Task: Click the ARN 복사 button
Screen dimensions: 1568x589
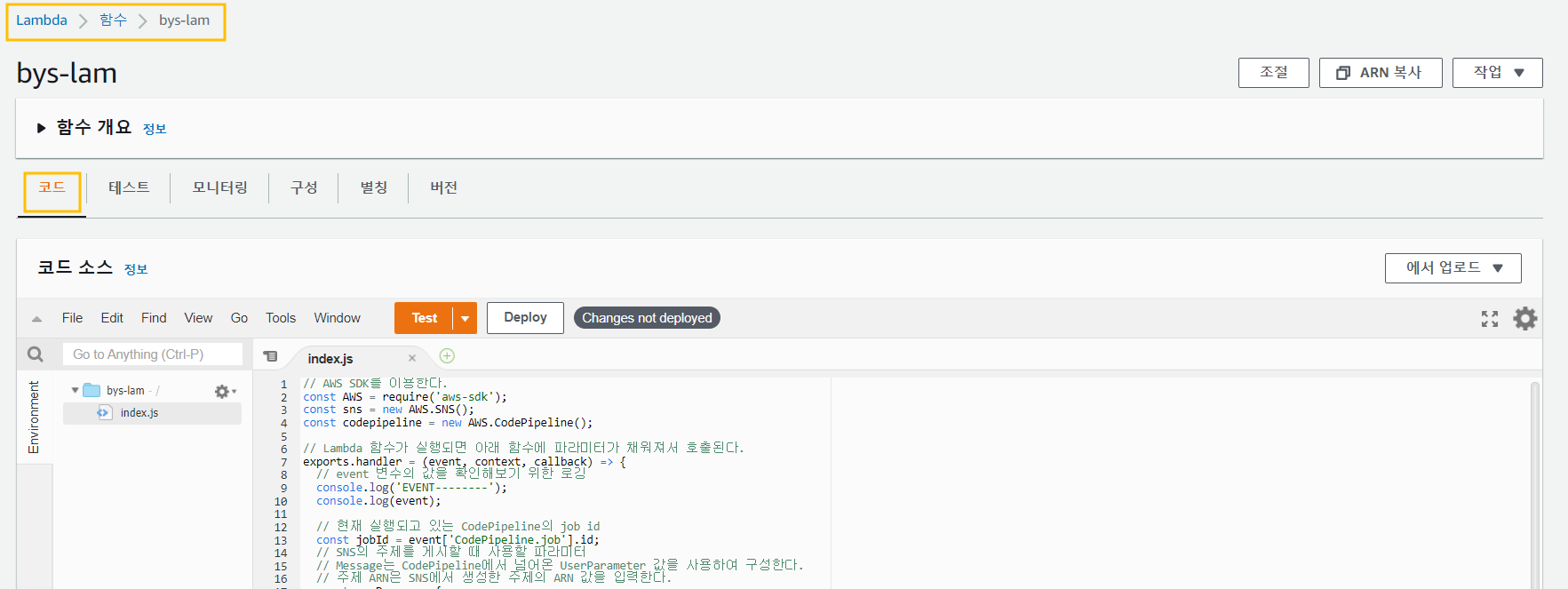Action: click(x=1380, y=73)
